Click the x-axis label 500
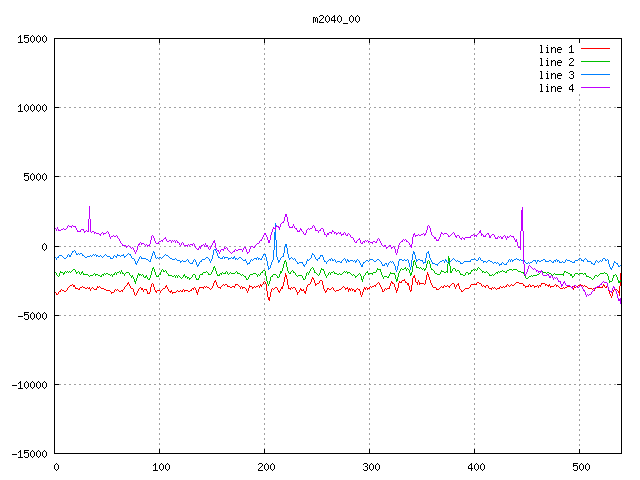 [581, 467]
